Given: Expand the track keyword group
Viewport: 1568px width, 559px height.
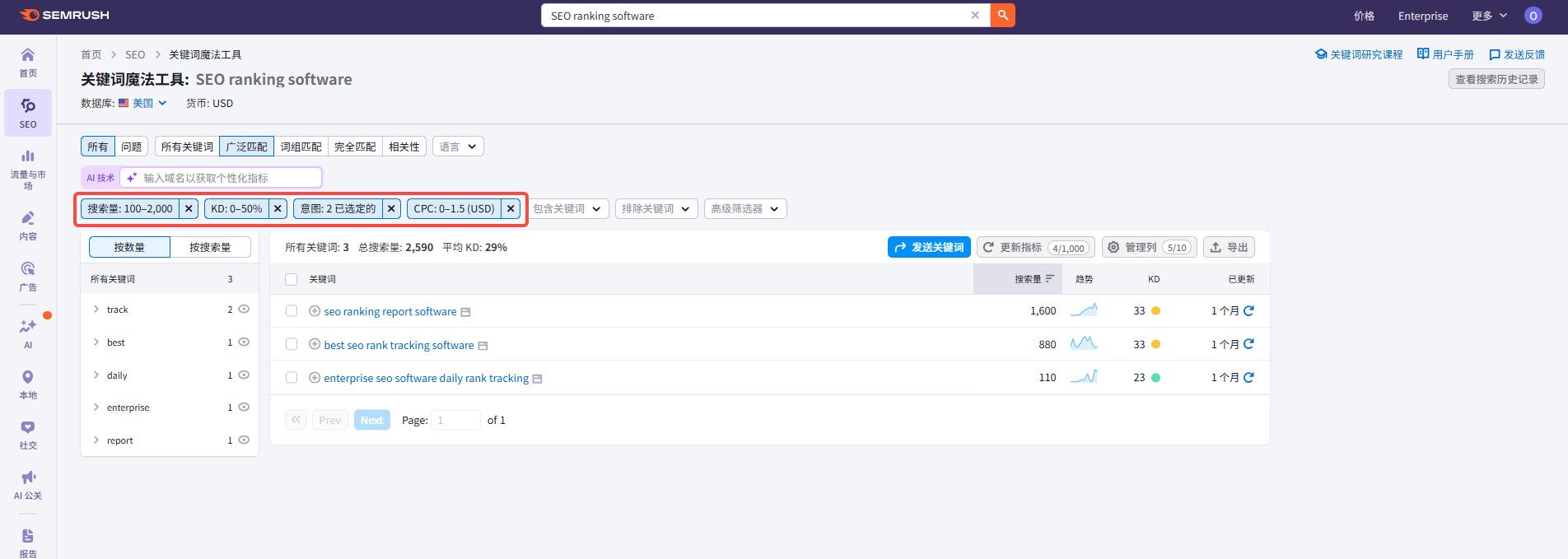Looking at the screenshot, I should [96, 310].
